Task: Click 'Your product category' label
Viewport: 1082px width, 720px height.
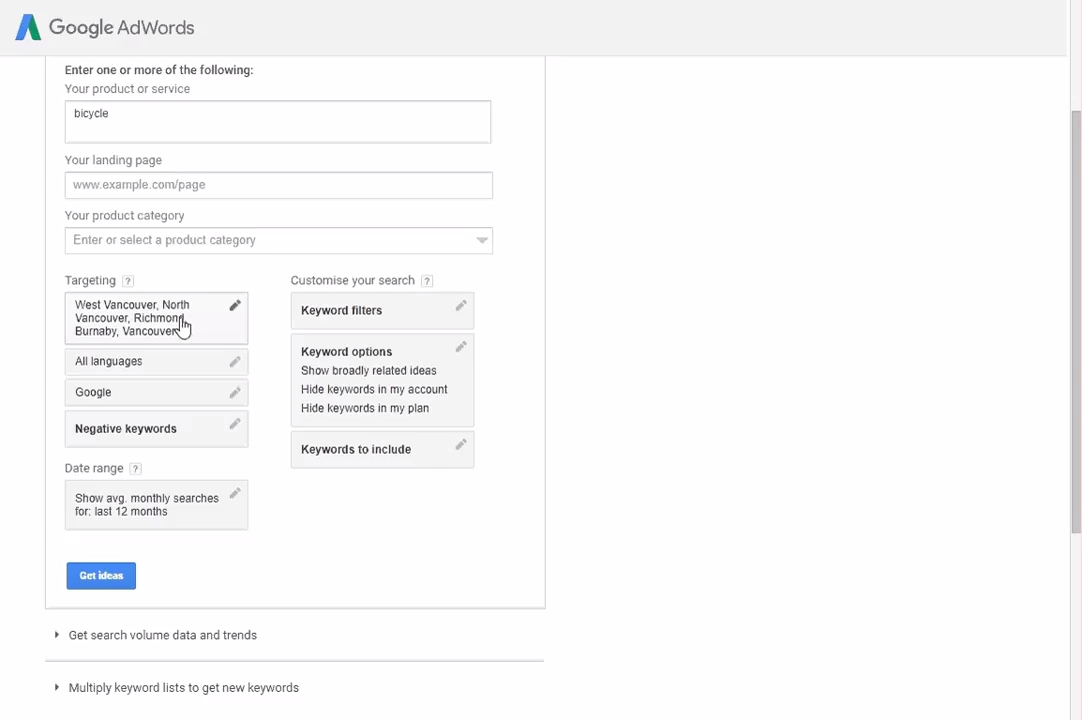Action: tap(124, 215)
